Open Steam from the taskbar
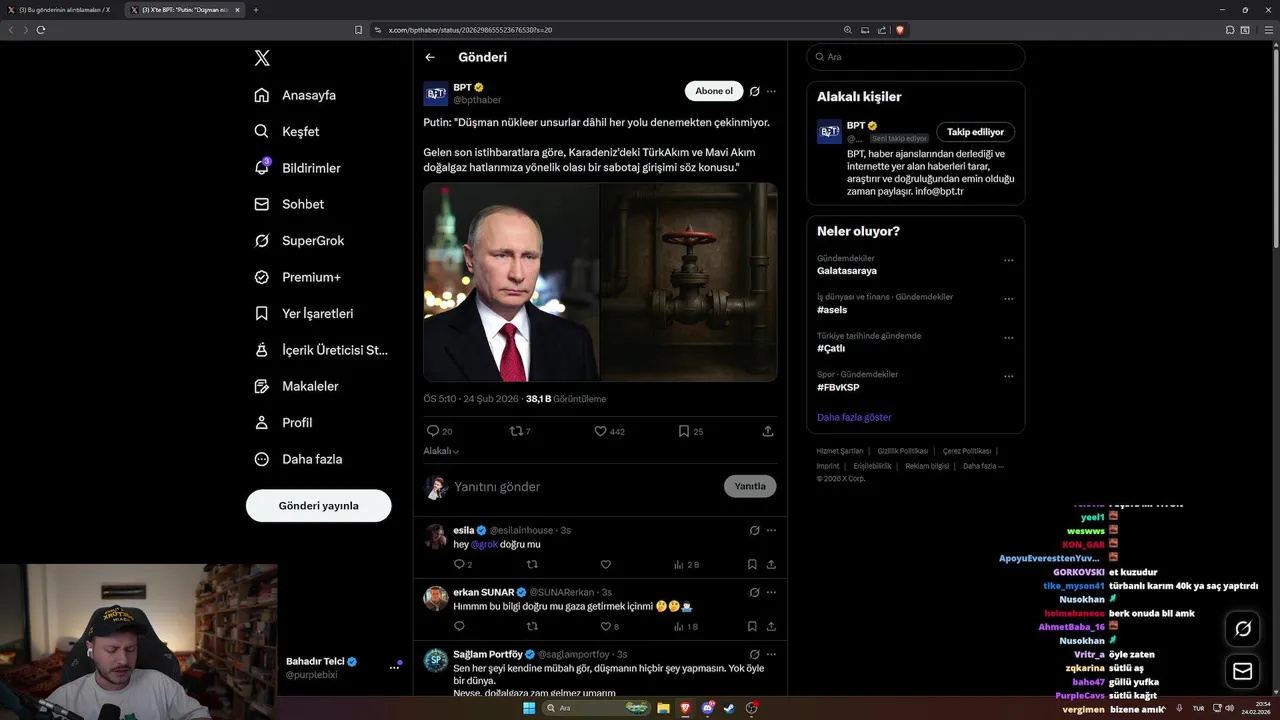The height and width of the screenshot is (720, 1280). point(729,708)
